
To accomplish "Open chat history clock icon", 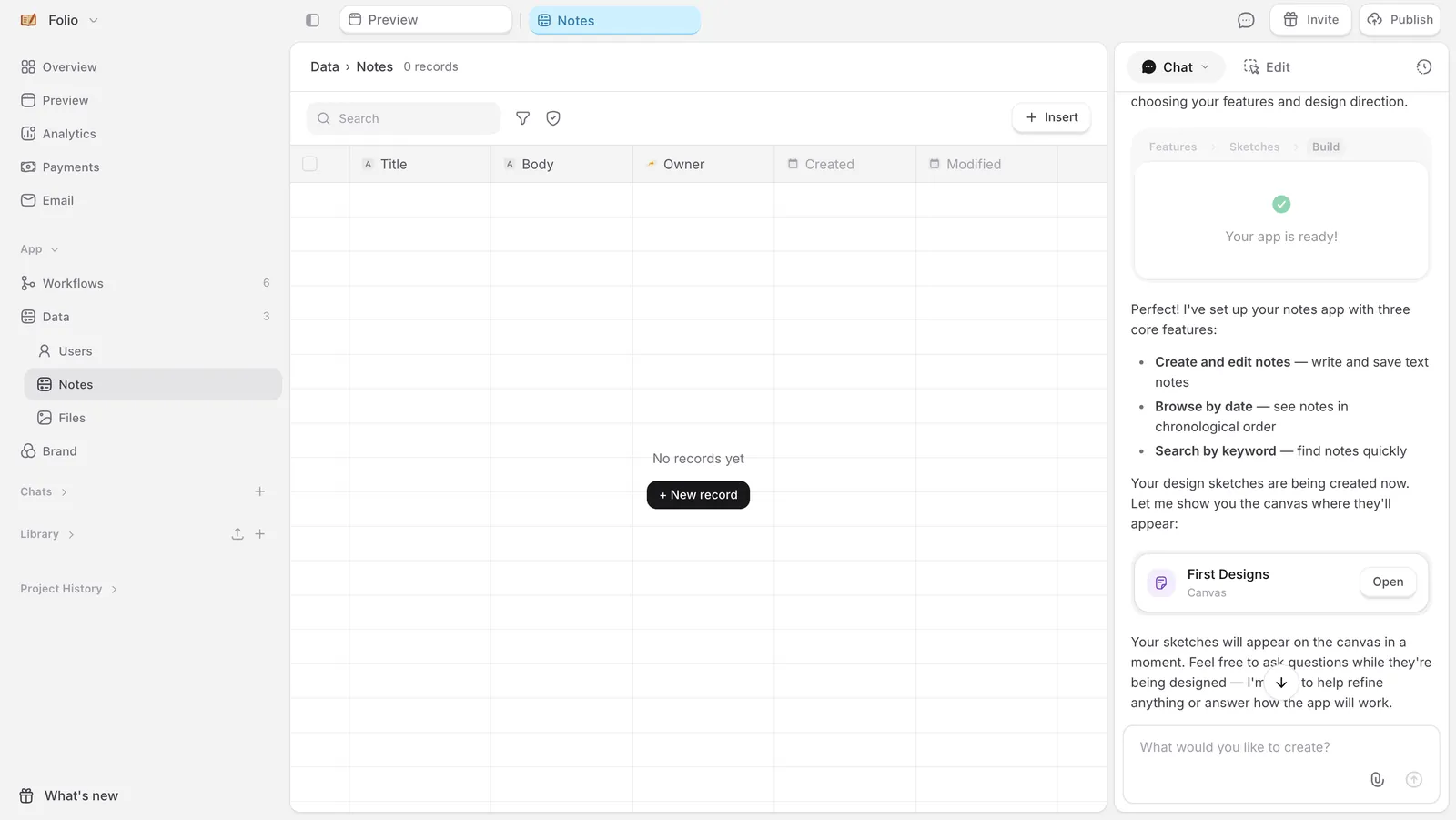I will [x=1424, y=66].
